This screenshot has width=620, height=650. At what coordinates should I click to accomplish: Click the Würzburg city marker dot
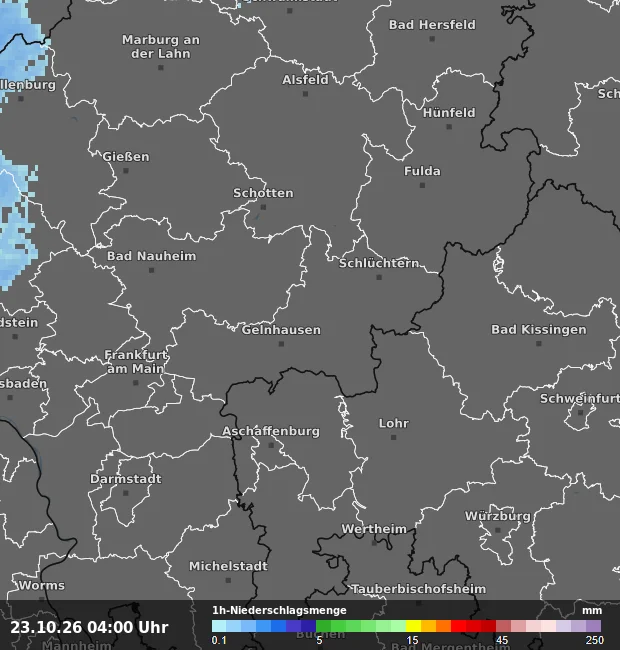point(498,530)
